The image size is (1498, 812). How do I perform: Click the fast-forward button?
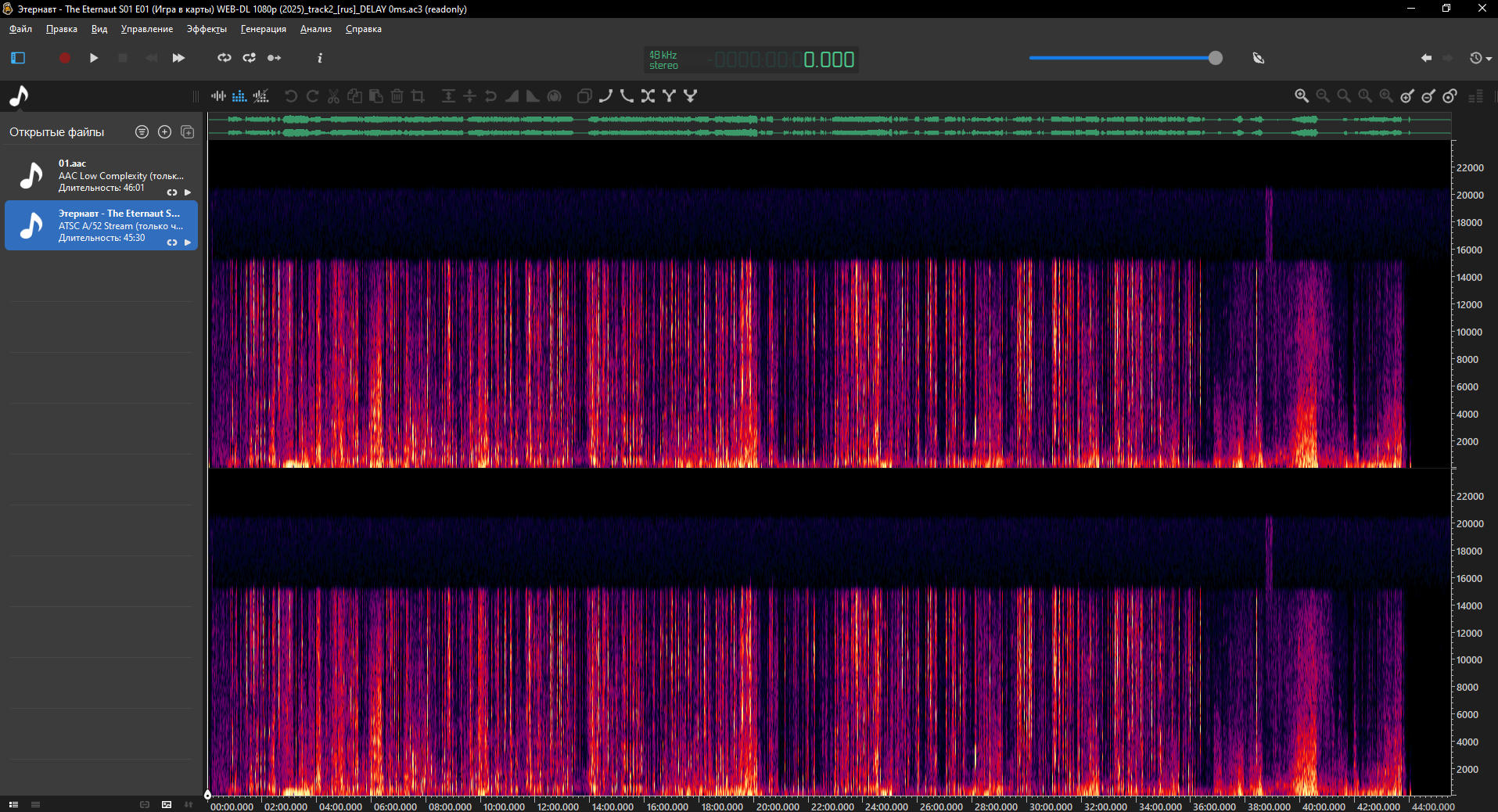coord(178,58)
